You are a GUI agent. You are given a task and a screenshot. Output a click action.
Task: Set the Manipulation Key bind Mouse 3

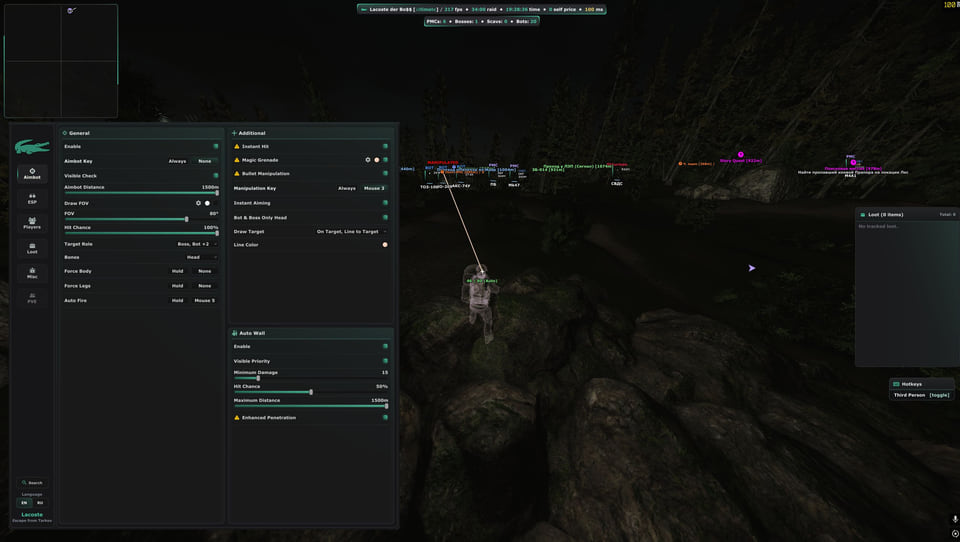[x=374, y=188]
